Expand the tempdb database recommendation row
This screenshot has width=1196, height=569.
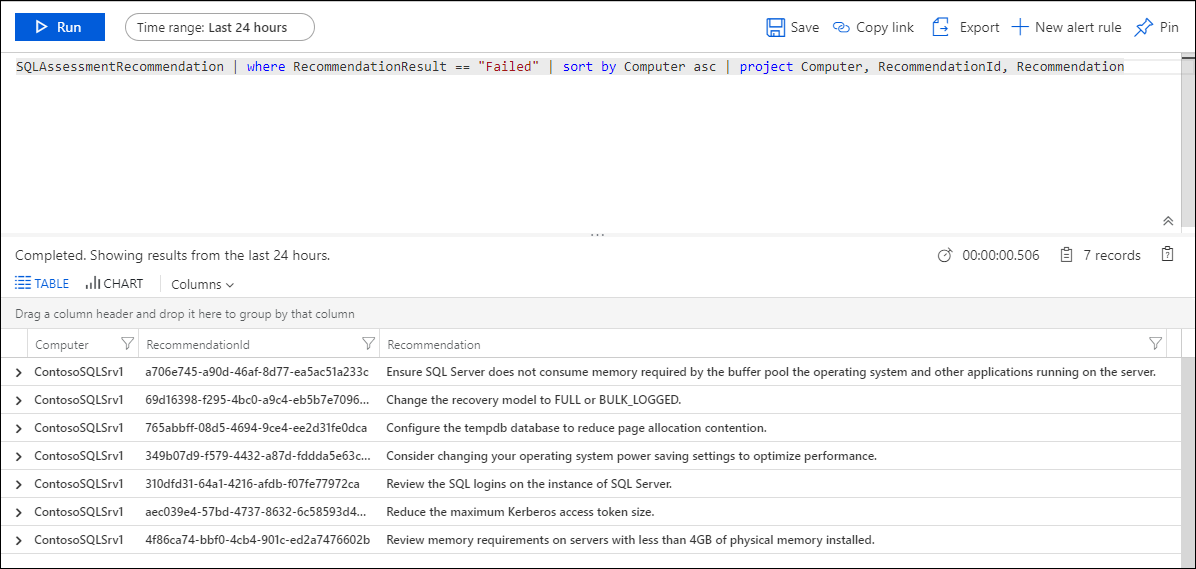19,429
